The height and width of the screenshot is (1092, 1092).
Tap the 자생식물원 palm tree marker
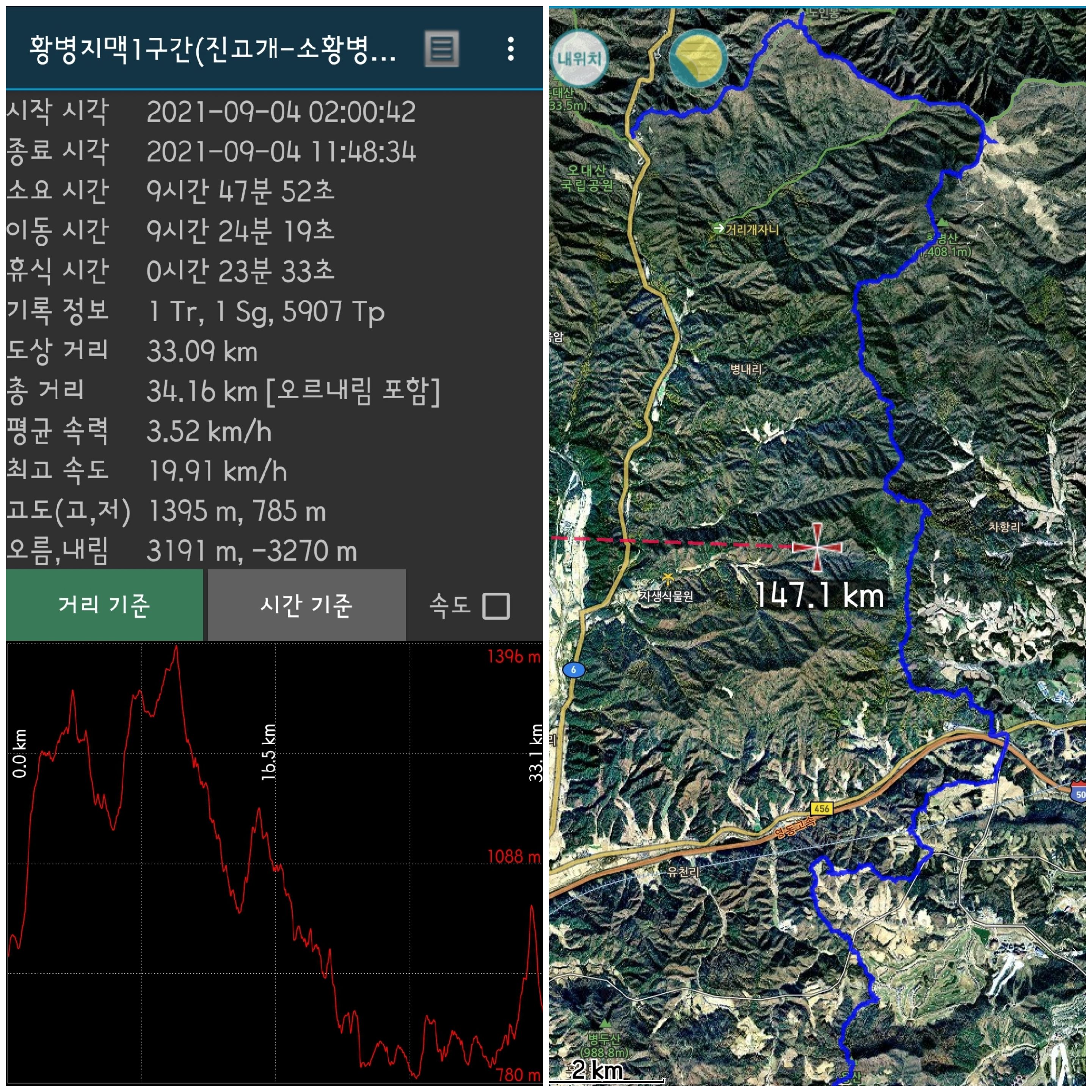tap(667, 579)
